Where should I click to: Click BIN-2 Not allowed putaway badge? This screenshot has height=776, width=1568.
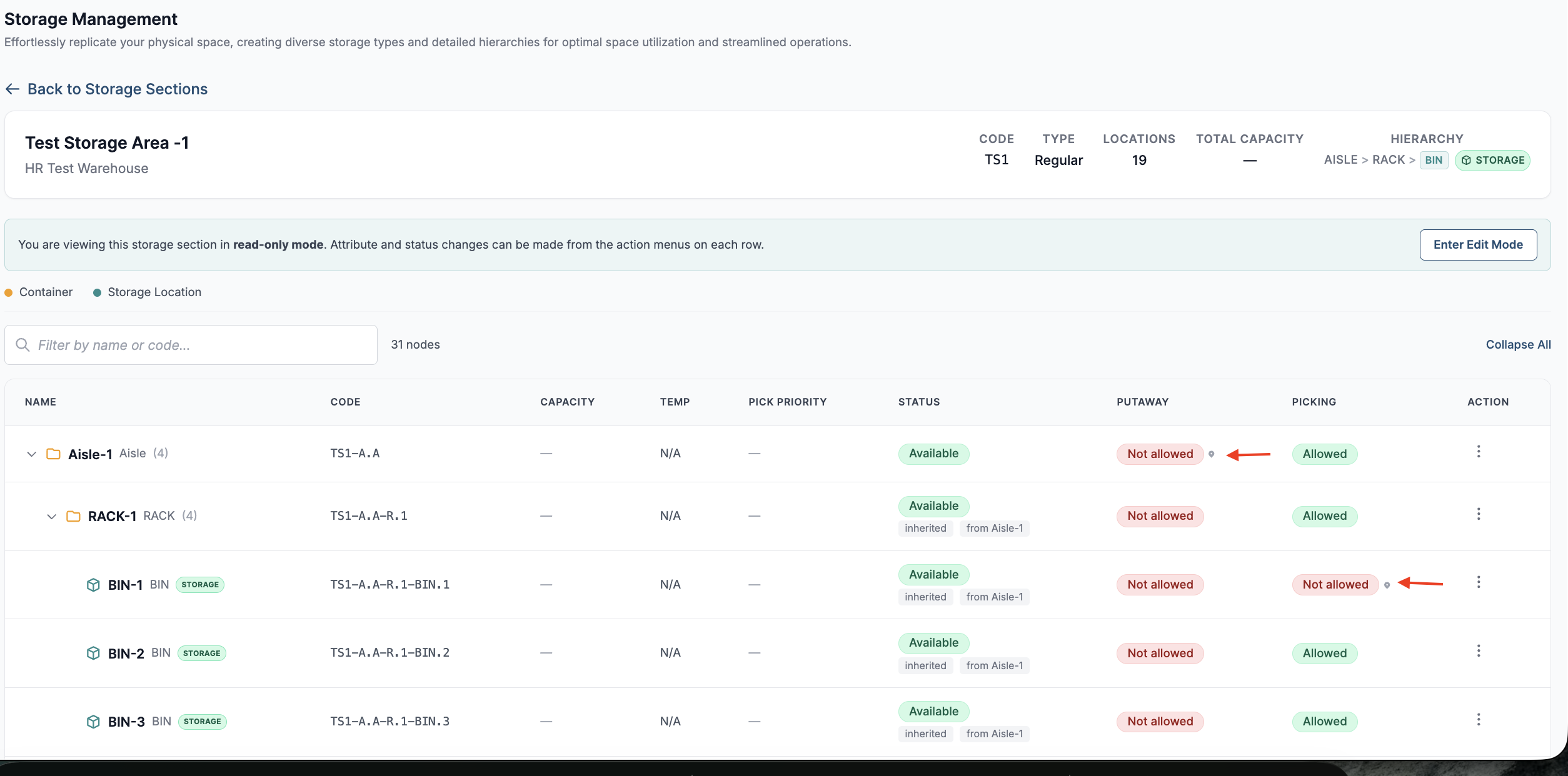pyautogui.click(x=1160, y=654)
